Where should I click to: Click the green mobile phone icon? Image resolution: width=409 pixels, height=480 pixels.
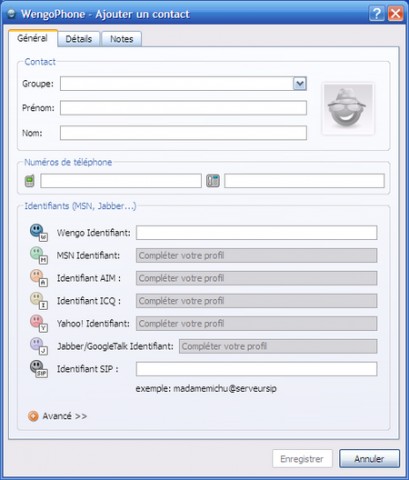click(x=30, y=181)
